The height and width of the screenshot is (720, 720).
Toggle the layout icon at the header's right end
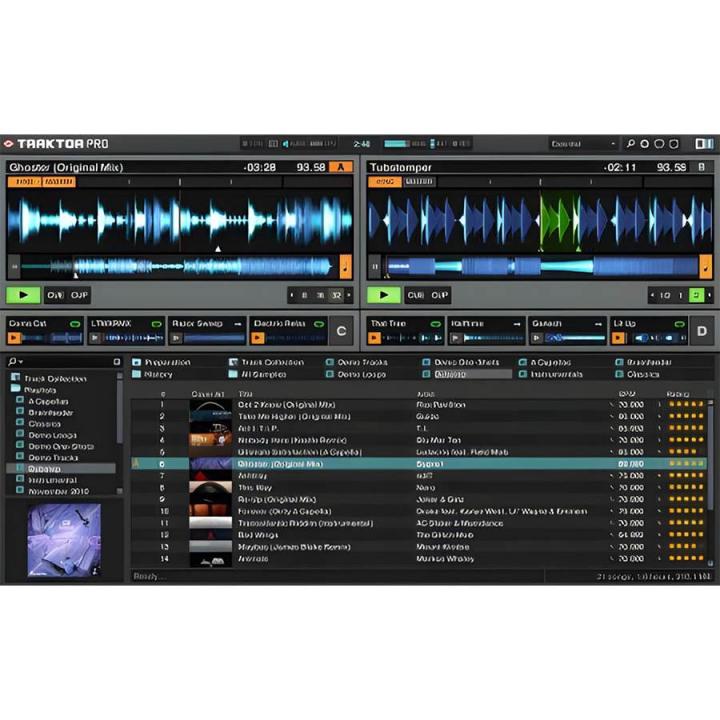coord(704,144)
